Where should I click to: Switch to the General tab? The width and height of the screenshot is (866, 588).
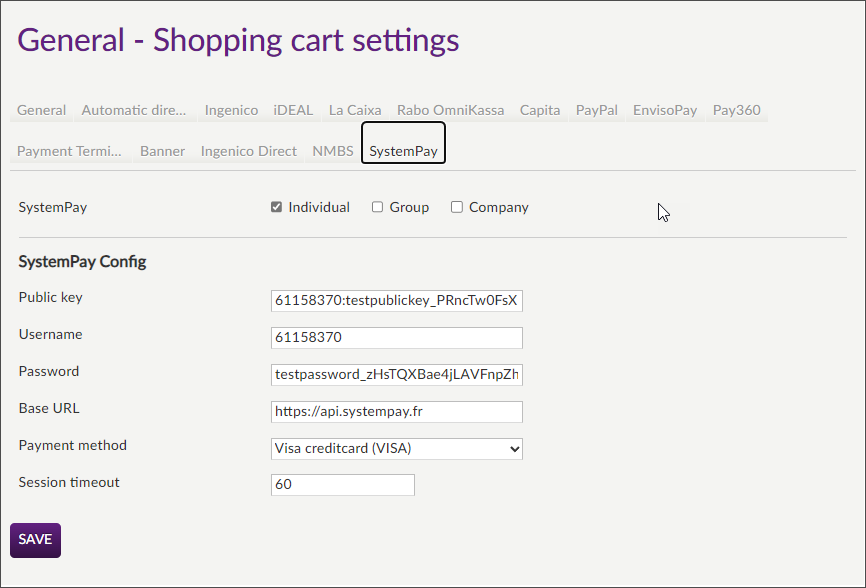[x=41, y=110]
